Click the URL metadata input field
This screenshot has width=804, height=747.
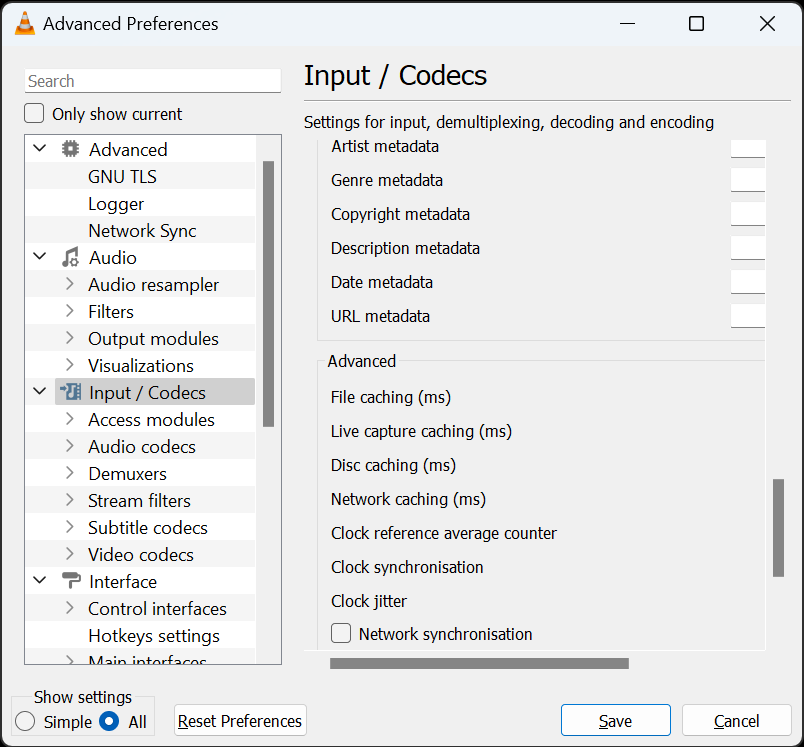[x=748, y=315]
